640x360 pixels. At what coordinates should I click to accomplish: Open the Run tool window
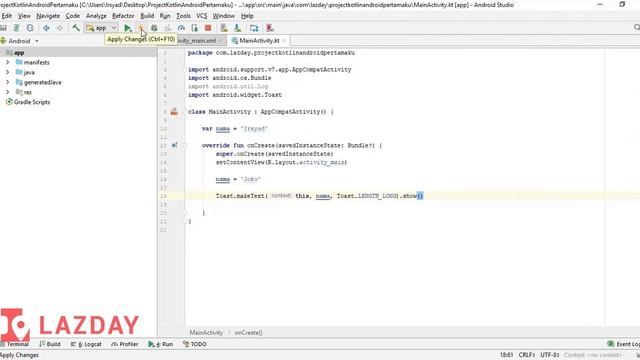(161, 344)
